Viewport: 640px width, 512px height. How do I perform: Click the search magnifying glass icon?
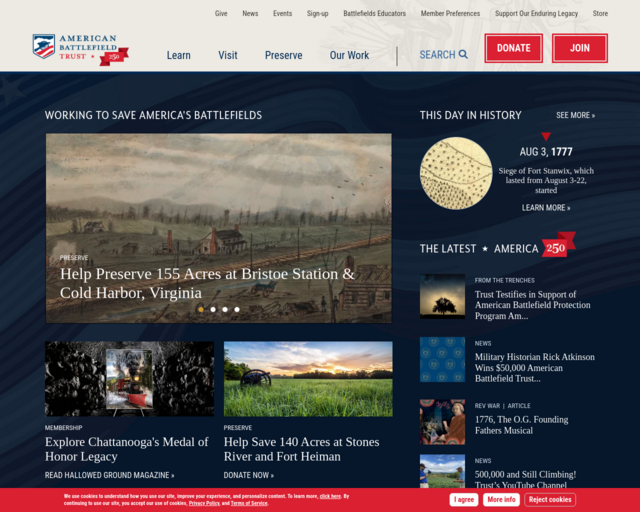(463, 54)
